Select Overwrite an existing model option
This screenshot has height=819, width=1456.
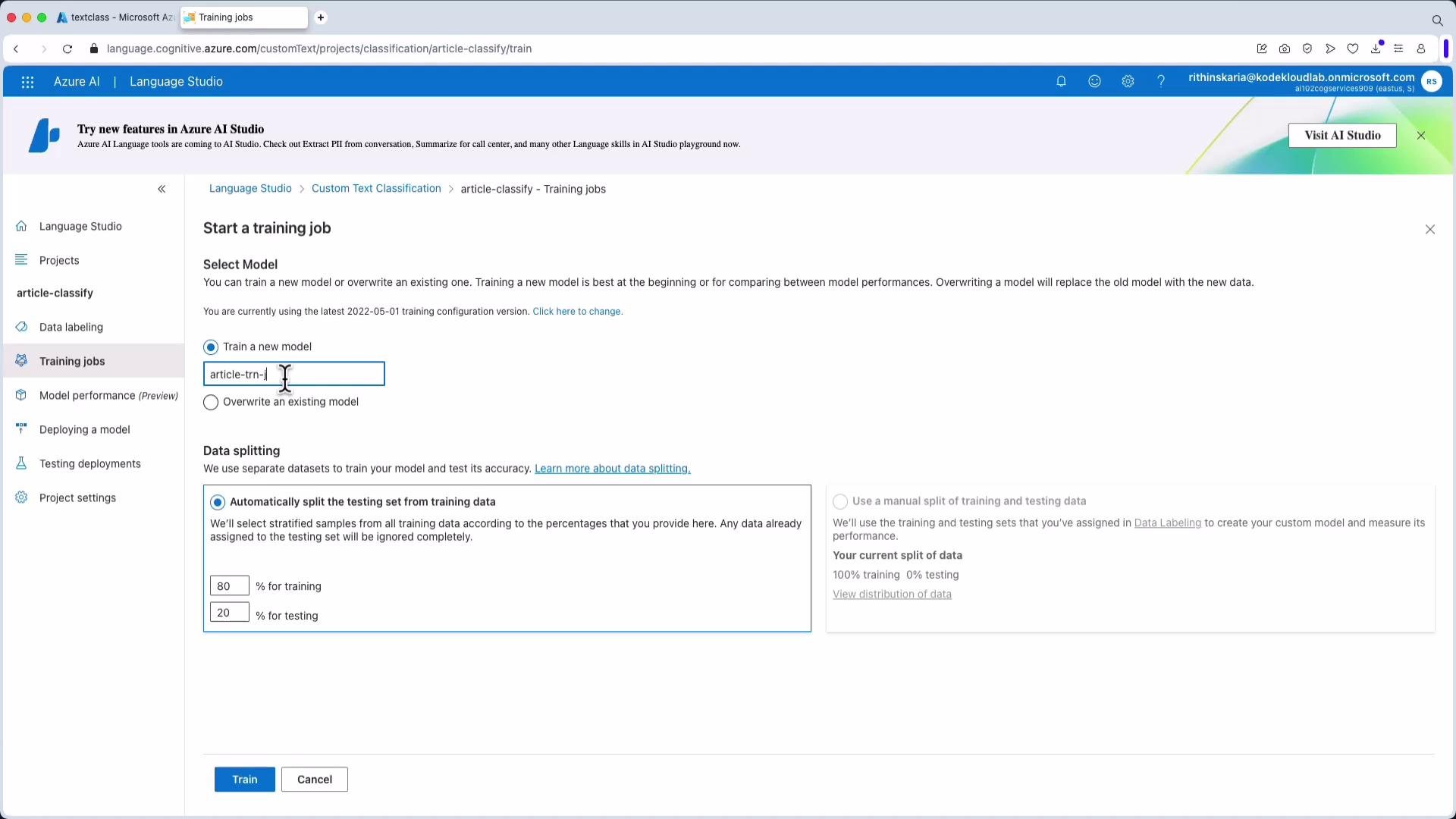211,403
